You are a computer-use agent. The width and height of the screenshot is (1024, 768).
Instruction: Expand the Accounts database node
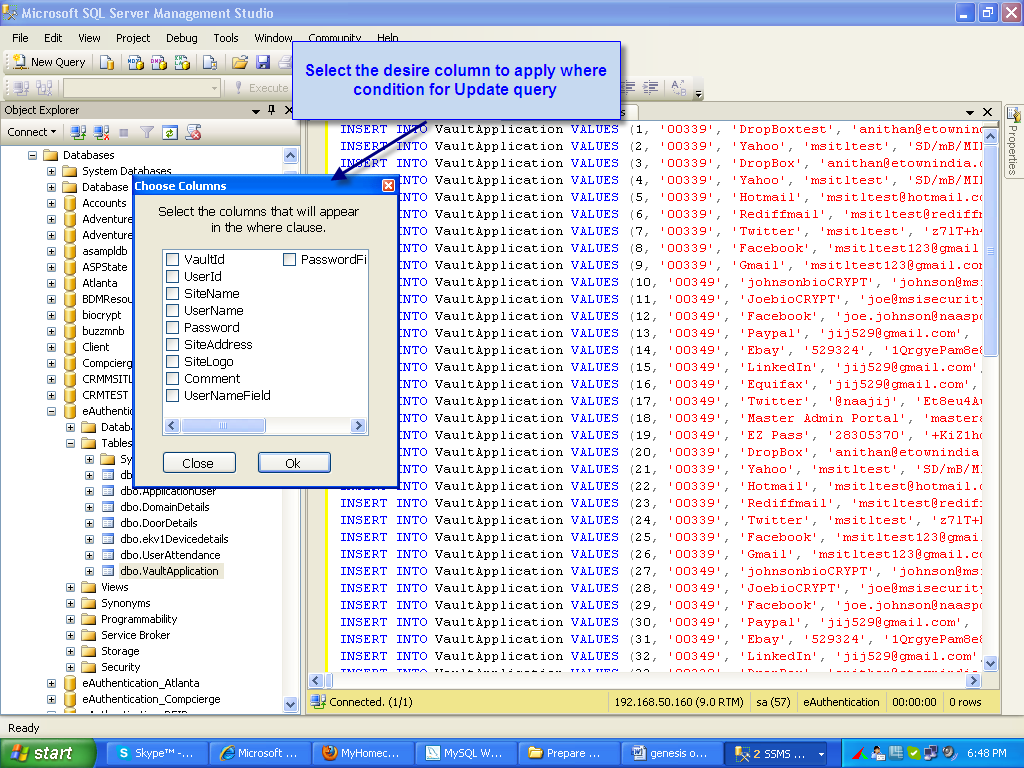pyautogui.click(x=51, y=203)
